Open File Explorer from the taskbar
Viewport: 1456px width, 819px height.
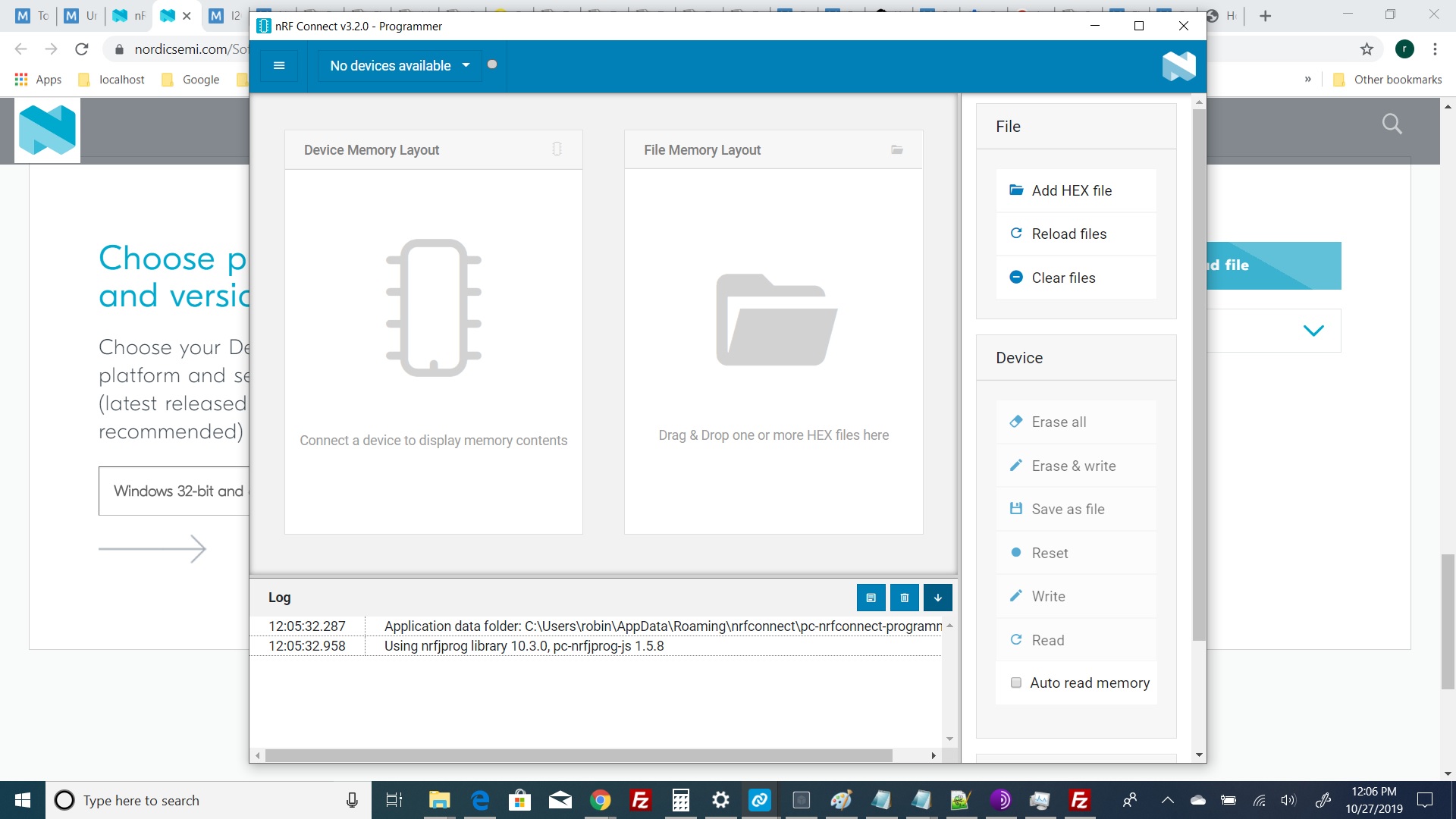click(439, 800)
